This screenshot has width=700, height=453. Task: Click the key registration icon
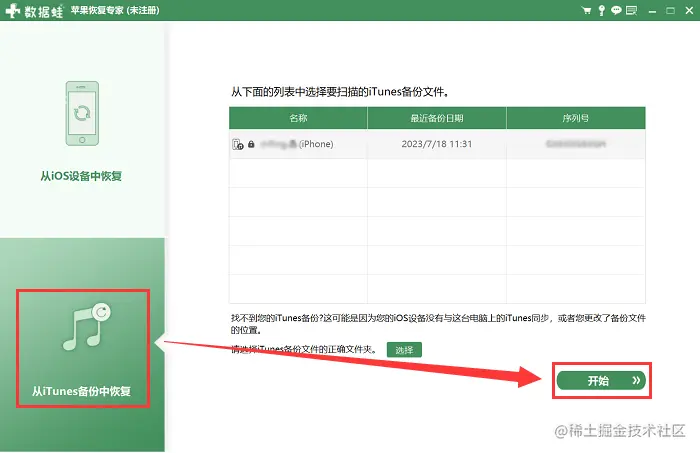click(x=602, y=10)
